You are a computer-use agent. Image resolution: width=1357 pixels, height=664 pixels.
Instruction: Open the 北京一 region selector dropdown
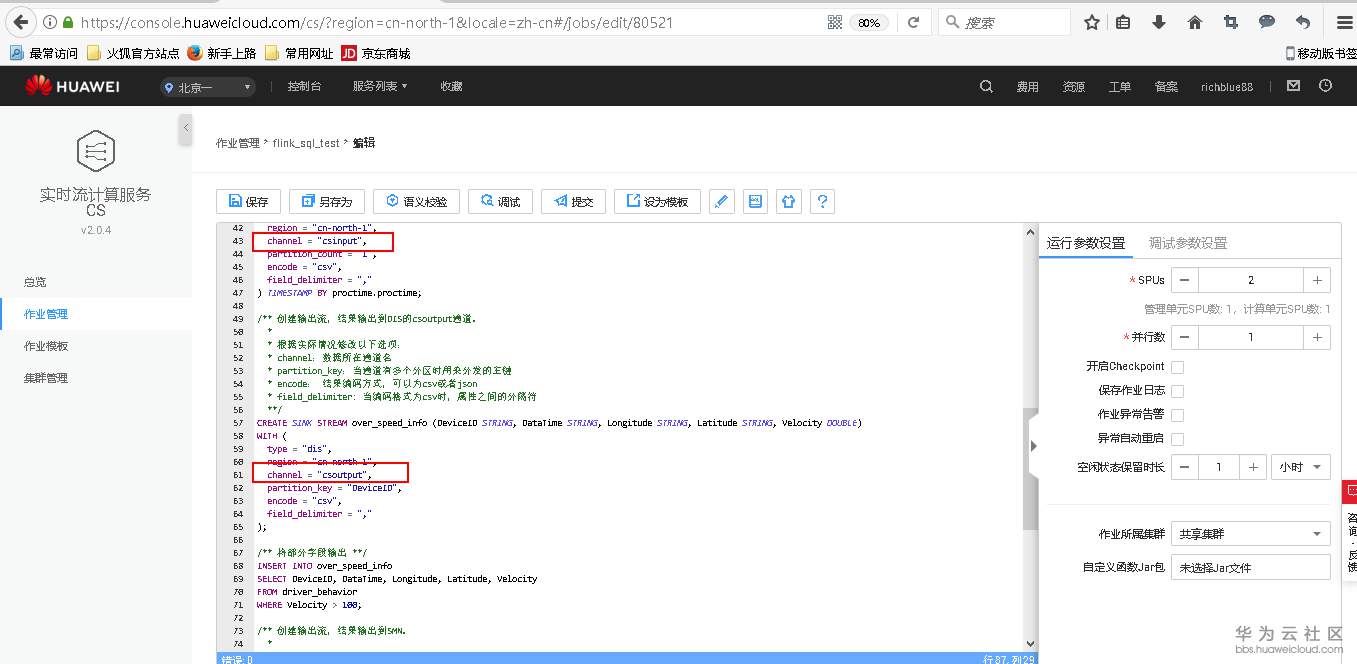pos(207,87)
